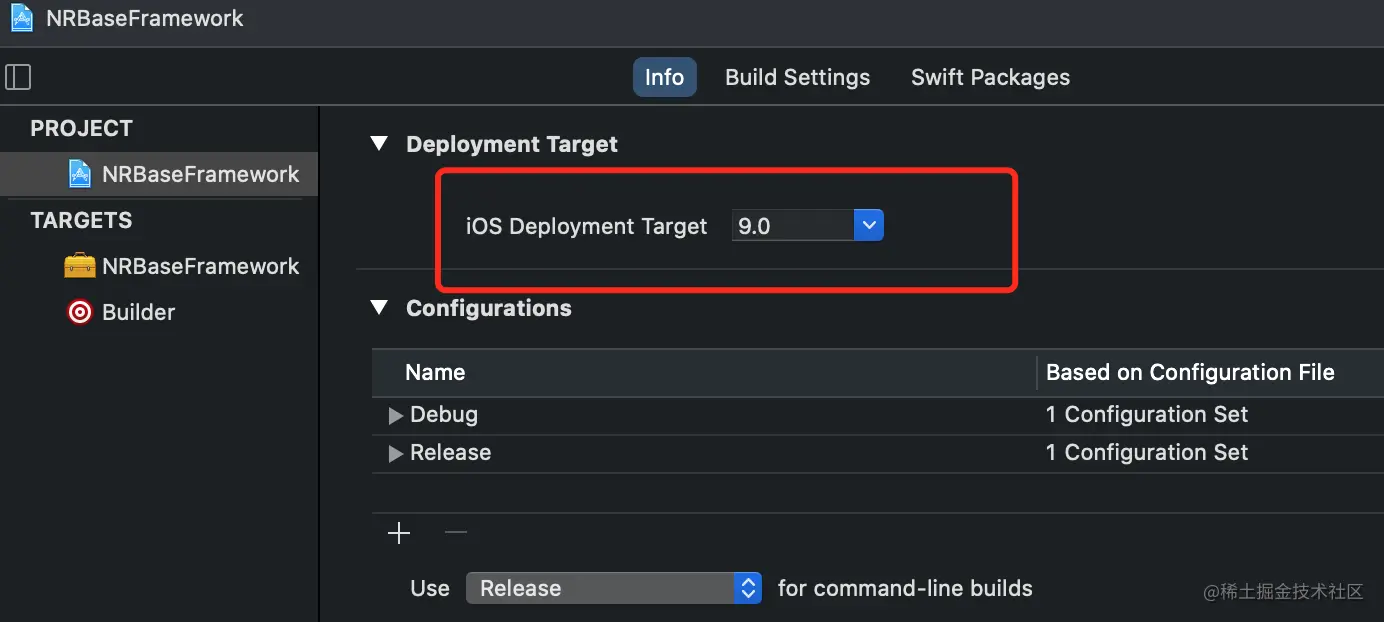The image size is (1384, 622).
Task: Select NRBaseFramework under TARGETS
Action: pos(200,266)
